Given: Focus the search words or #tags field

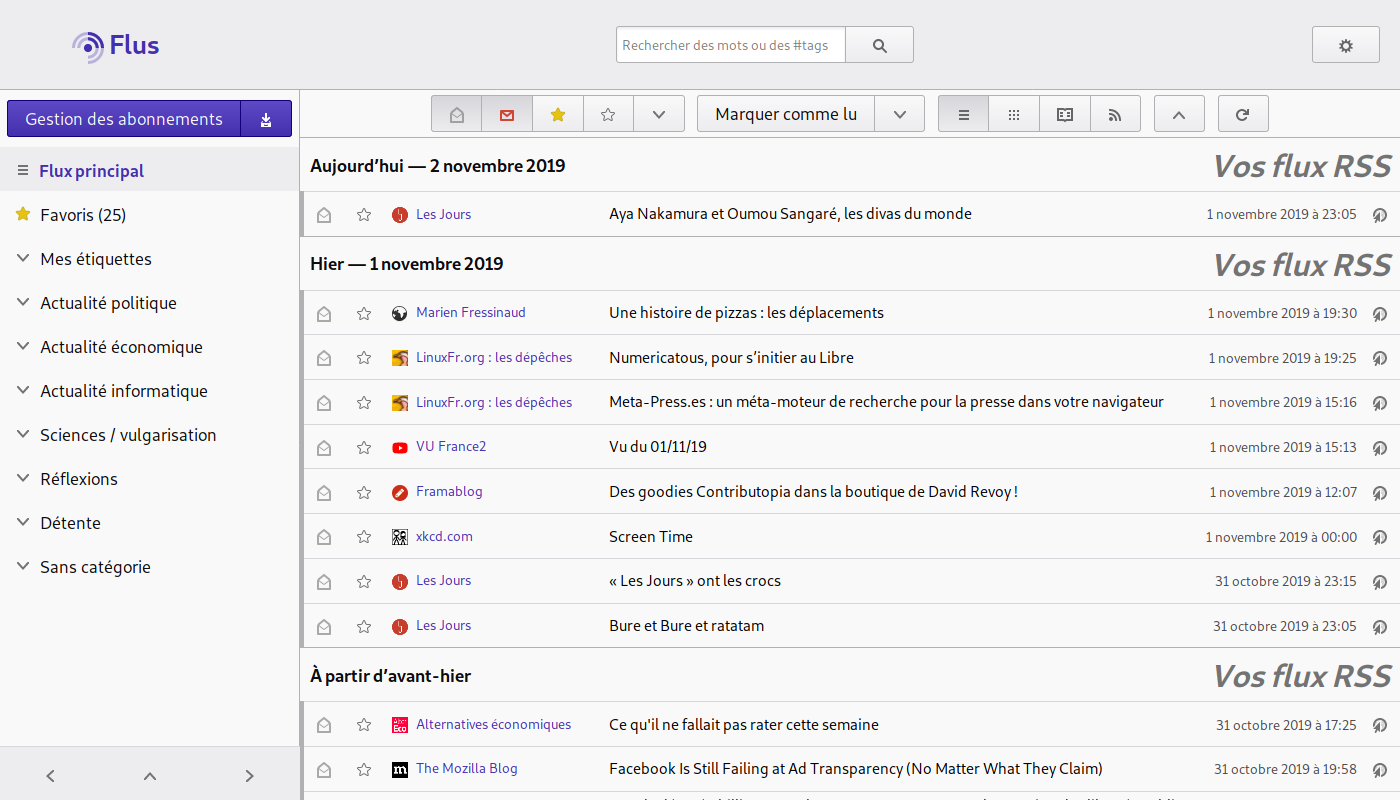Looking at the screenshot, I should click(x=730, y=45).
